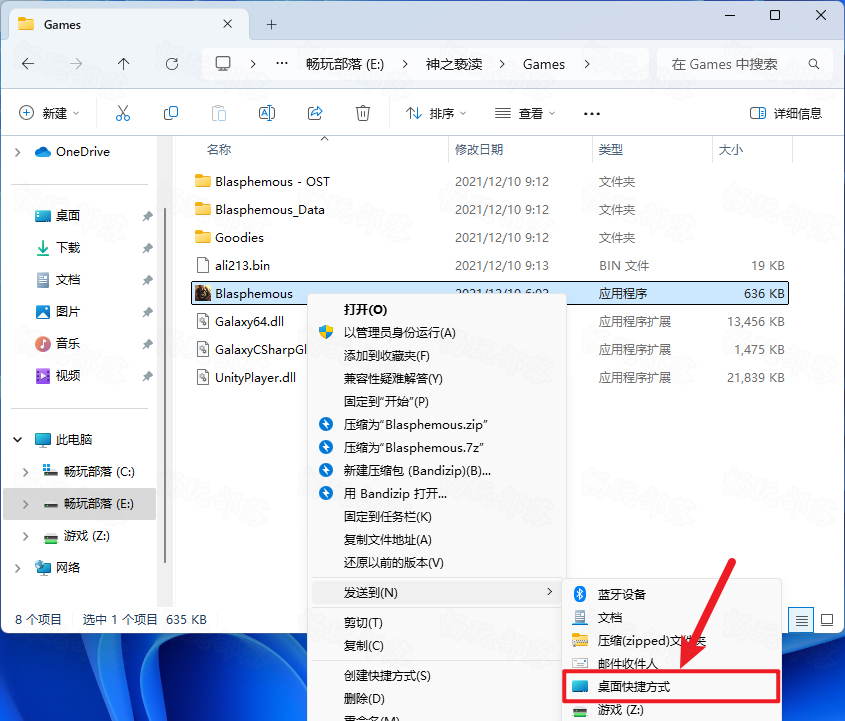Sort by the Name (名称) column header
This screenshot has width=845, height=721.
click(219, 150)
